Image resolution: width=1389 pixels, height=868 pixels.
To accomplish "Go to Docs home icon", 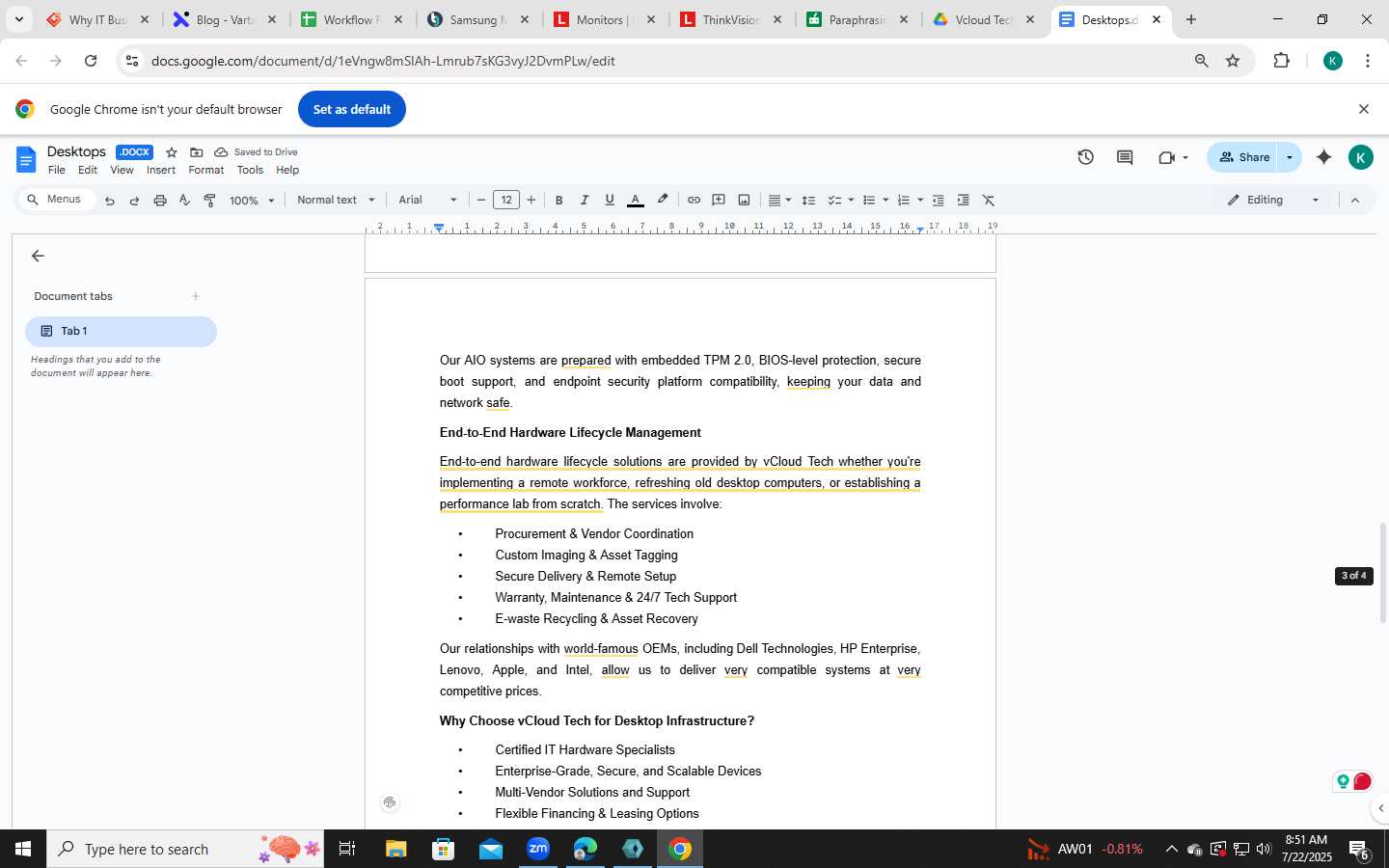I will [26, 160].
